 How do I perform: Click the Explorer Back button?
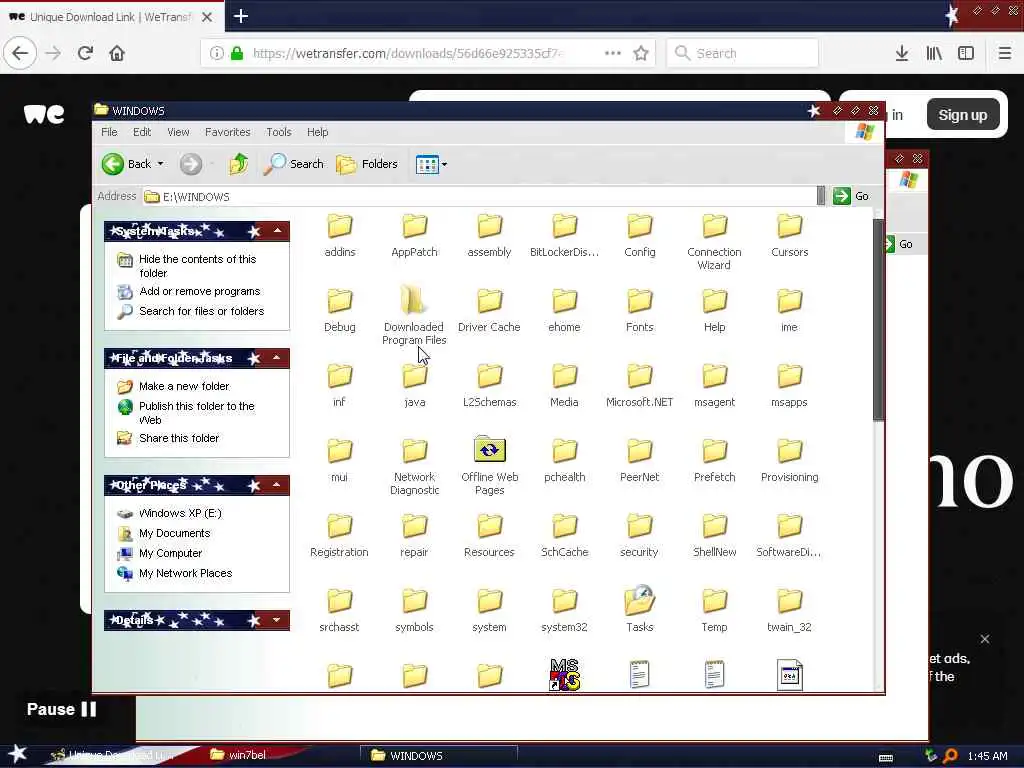point(127,164)
